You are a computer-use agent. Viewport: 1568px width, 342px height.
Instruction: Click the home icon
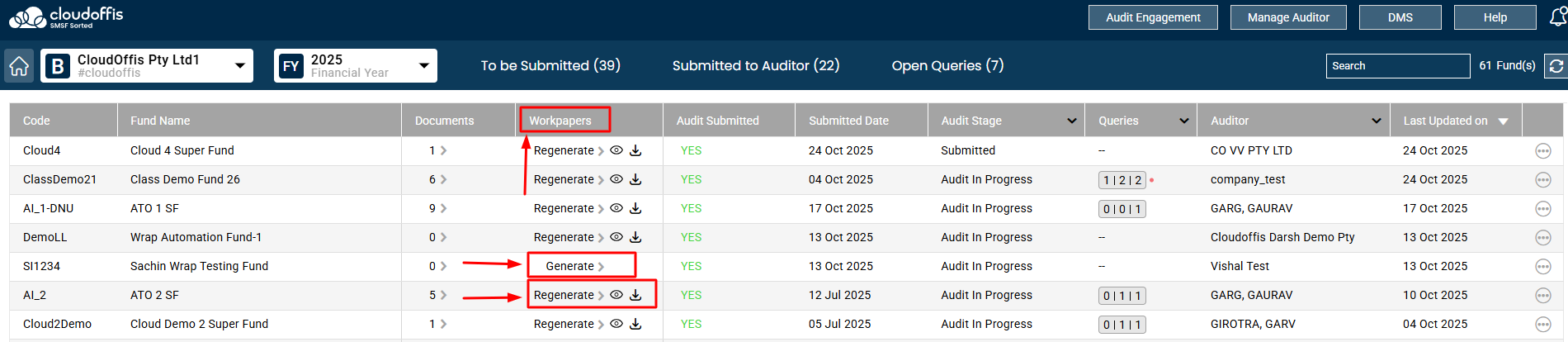19,66
